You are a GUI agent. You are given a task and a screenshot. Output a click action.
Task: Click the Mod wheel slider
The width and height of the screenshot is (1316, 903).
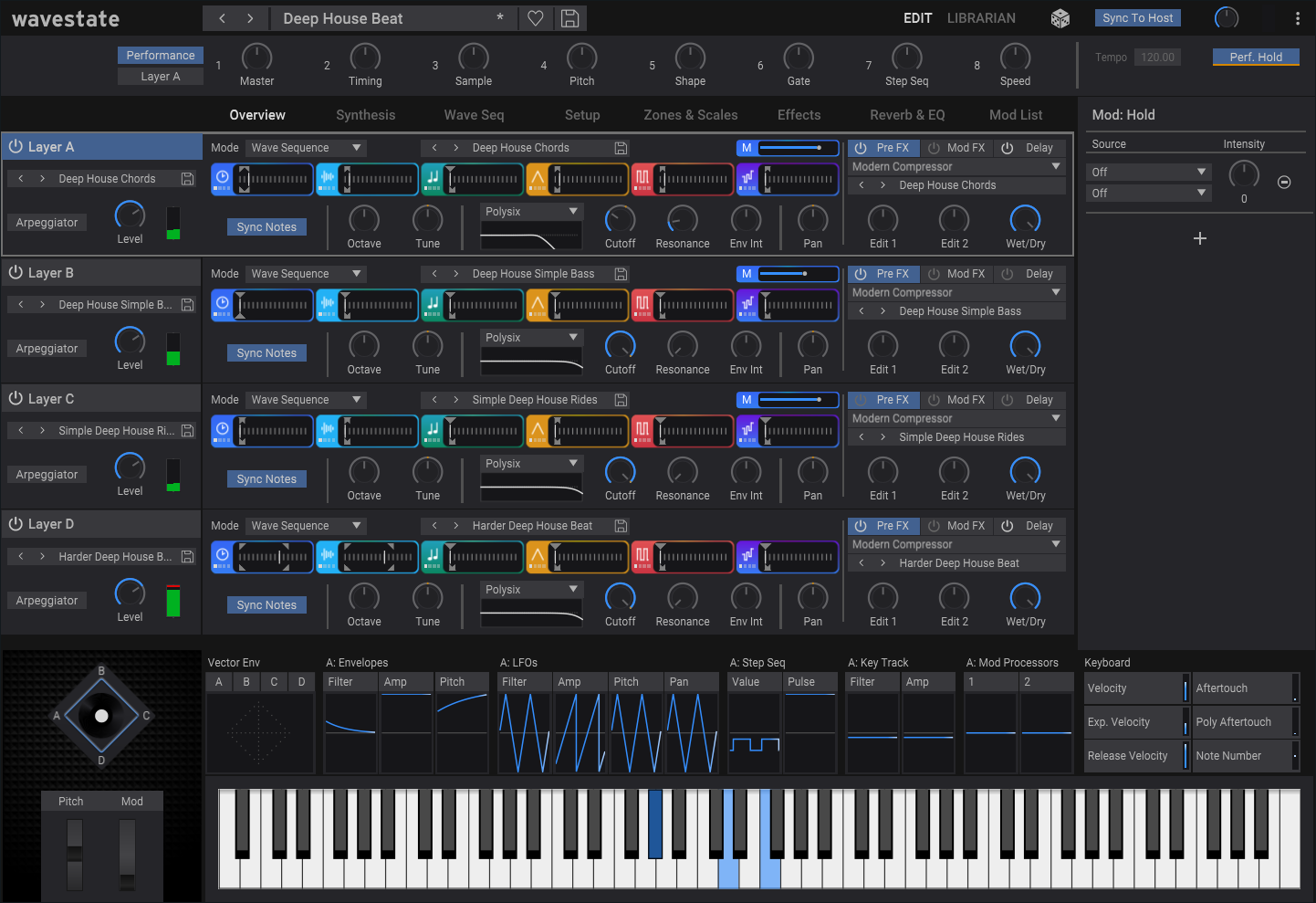click(127, 855)
